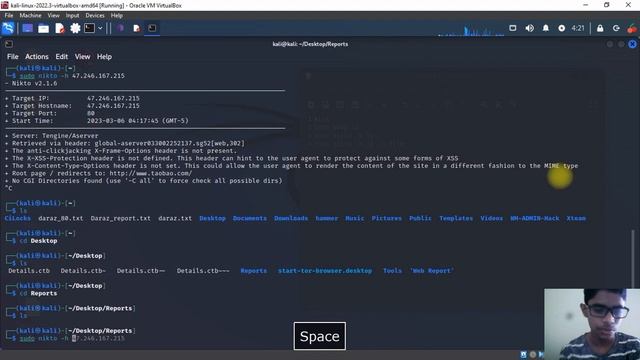Click the webcam overlay thumbnail
This screenshot has height=360, width=640.
coord(592,324)
